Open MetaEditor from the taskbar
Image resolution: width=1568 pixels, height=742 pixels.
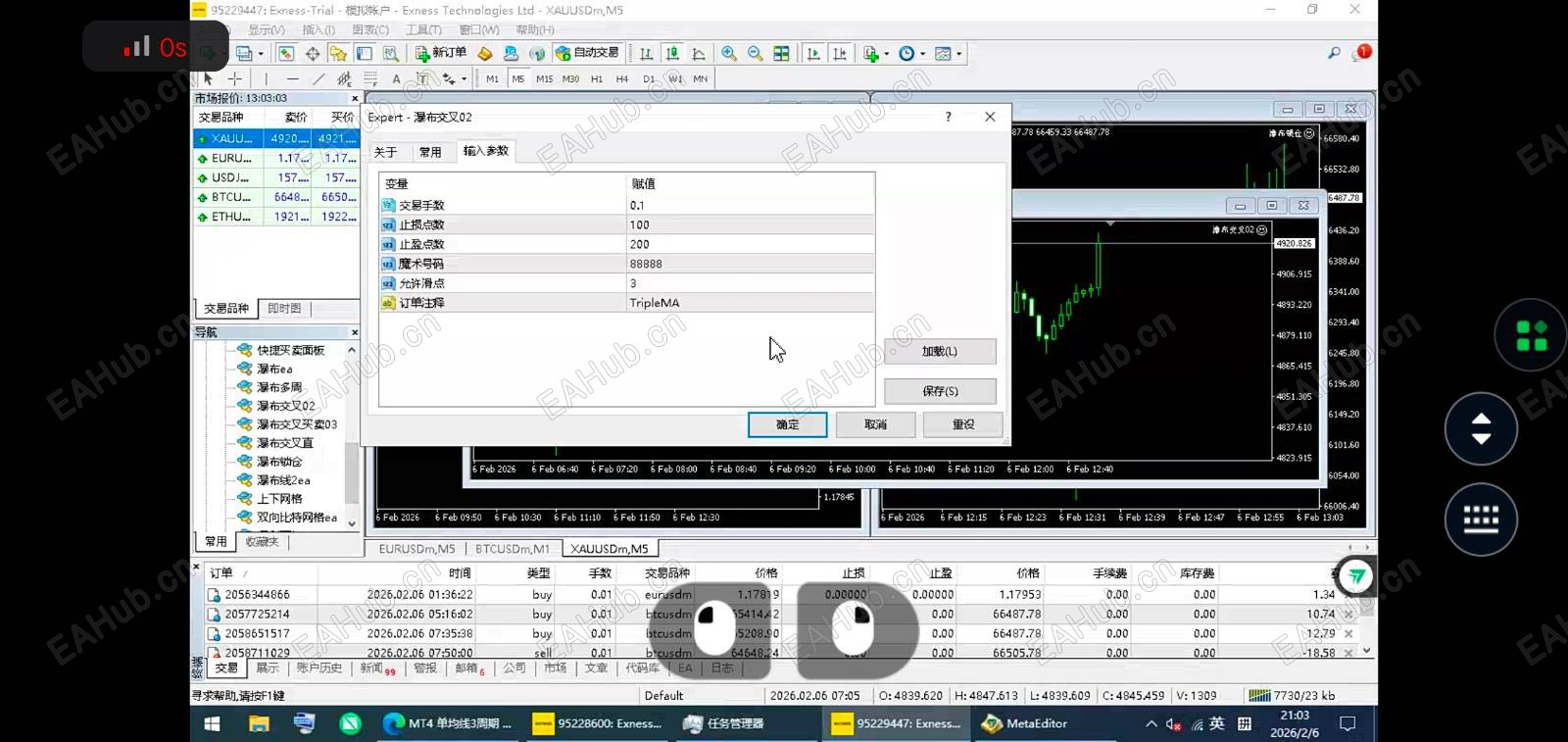(1025, 723)
